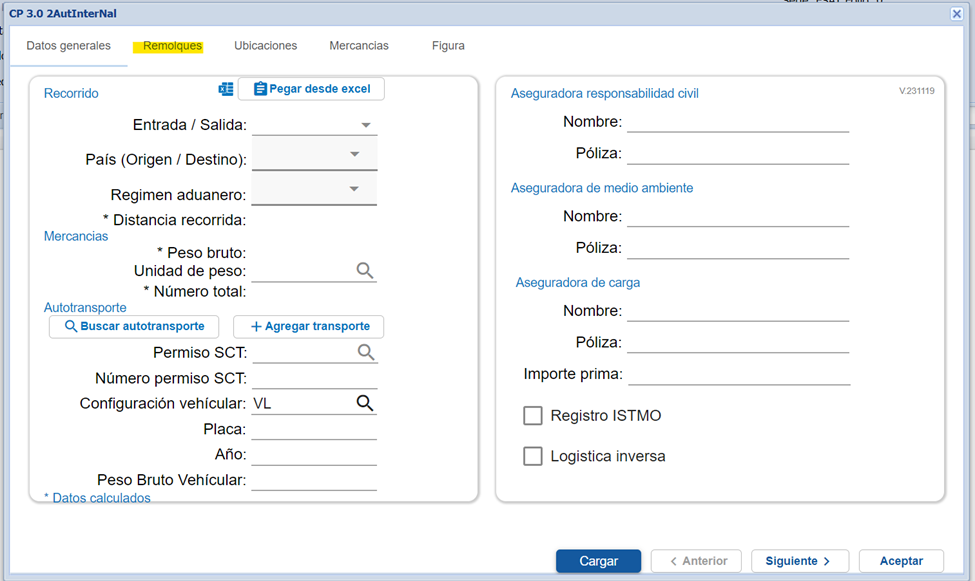Select the Figura tab
This screenshot has width=975, height=581.
448,46
